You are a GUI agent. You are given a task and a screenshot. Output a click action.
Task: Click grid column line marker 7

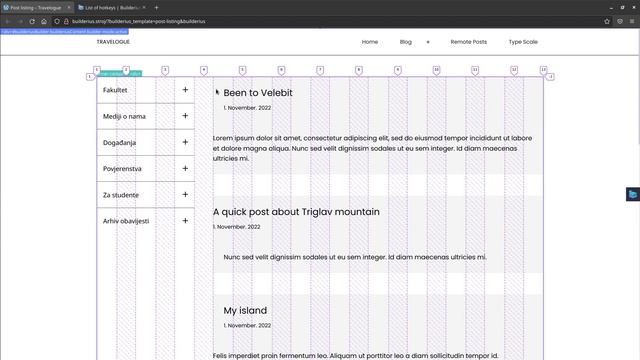pos(320,71)
